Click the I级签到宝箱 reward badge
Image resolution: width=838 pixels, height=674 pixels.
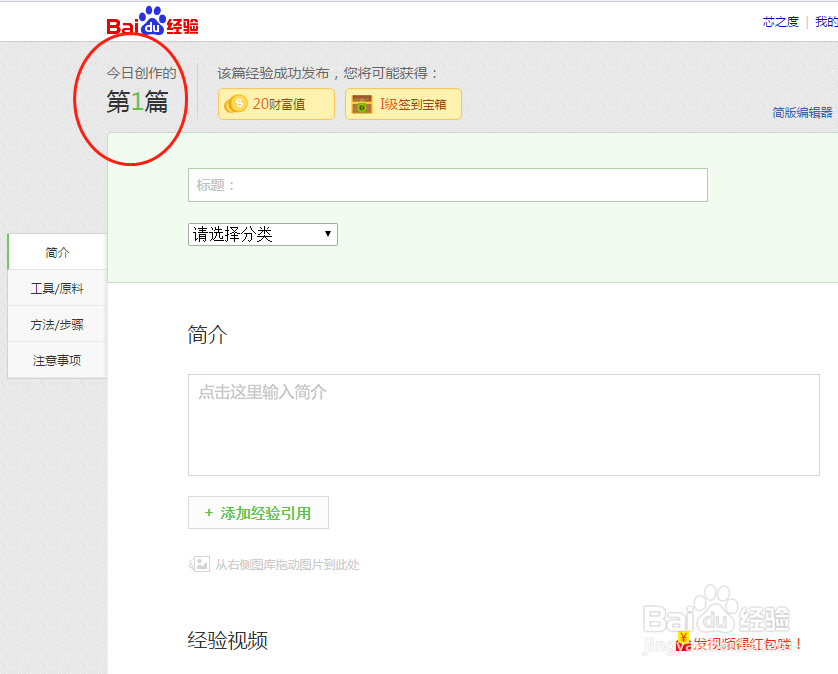tap(403, 104)
